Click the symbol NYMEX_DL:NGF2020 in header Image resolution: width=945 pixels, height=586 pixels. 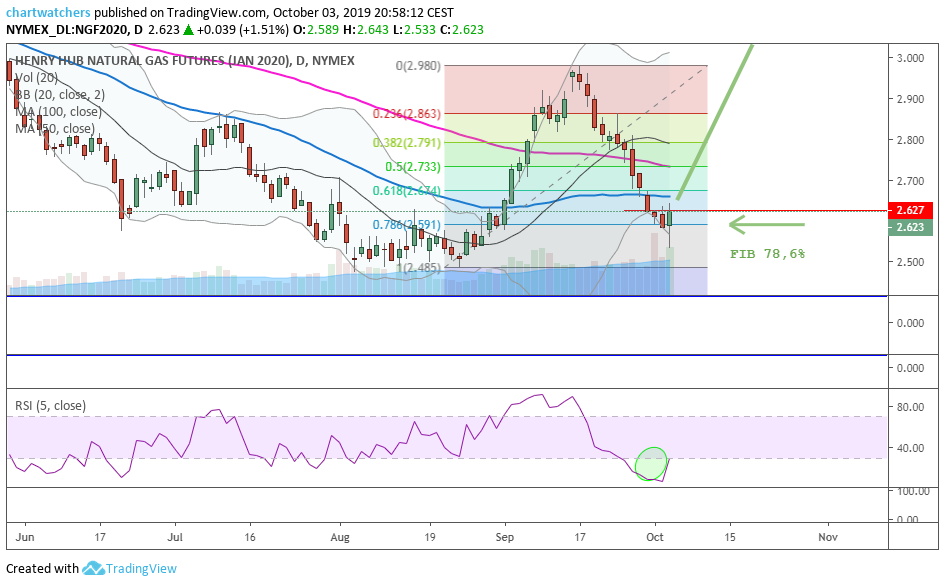[66, 30]
